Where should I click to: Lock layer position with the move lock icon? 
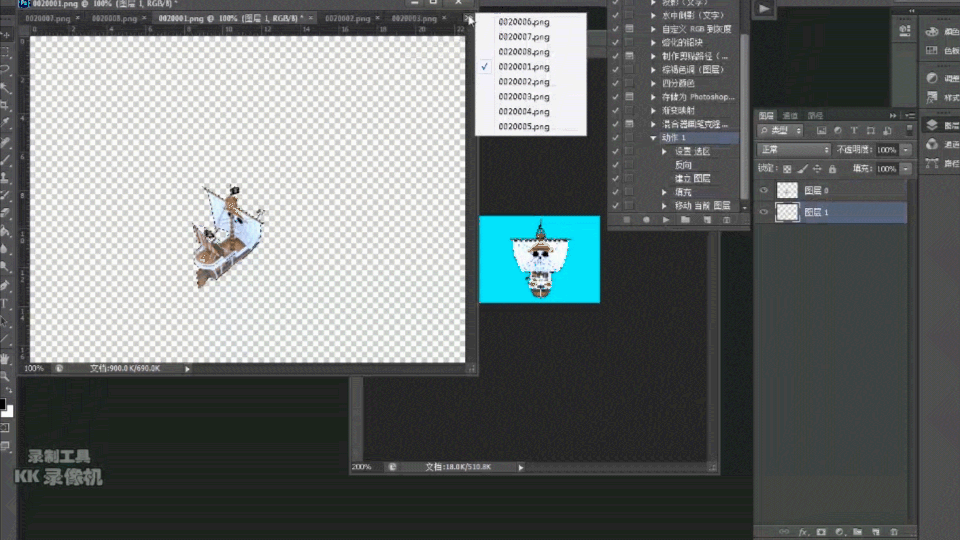point(817,169)
